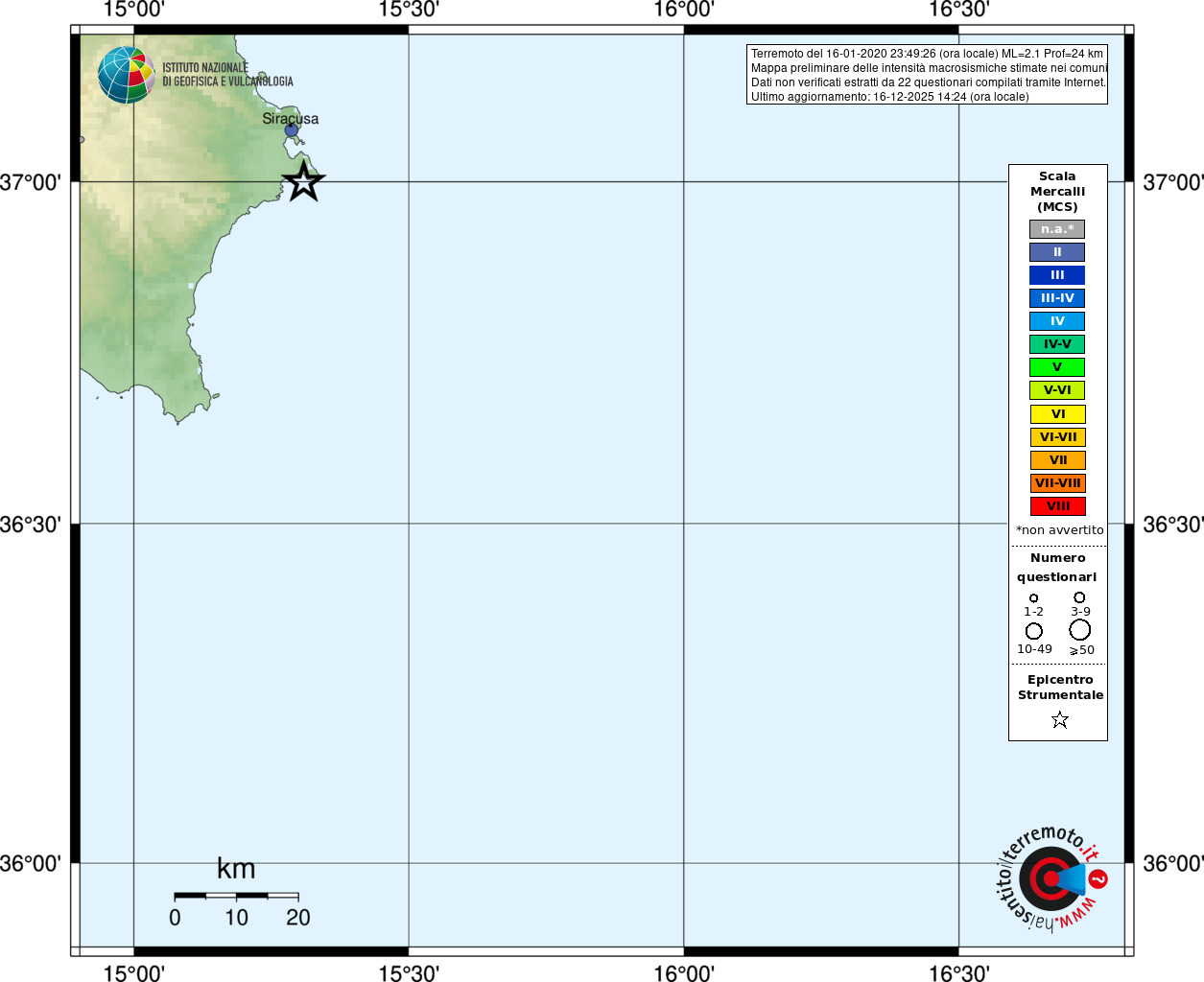Click the Siracusa city label
This screenshot has width=1204, height=982.
coord(291,119)
